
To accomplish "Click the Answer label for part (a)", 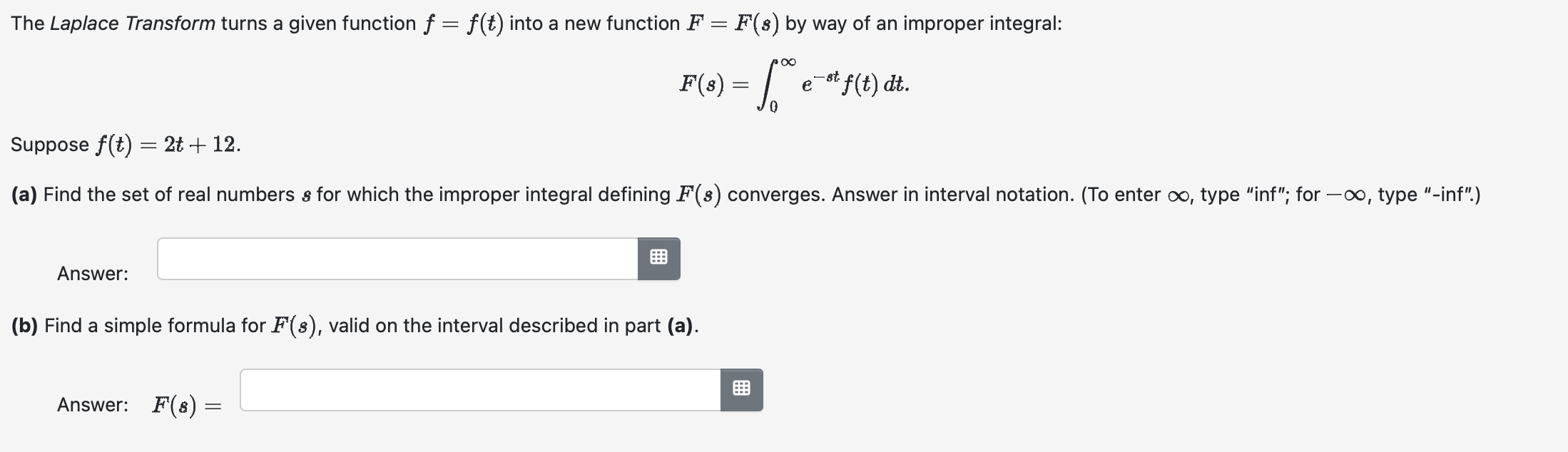I will coord(91,273).
